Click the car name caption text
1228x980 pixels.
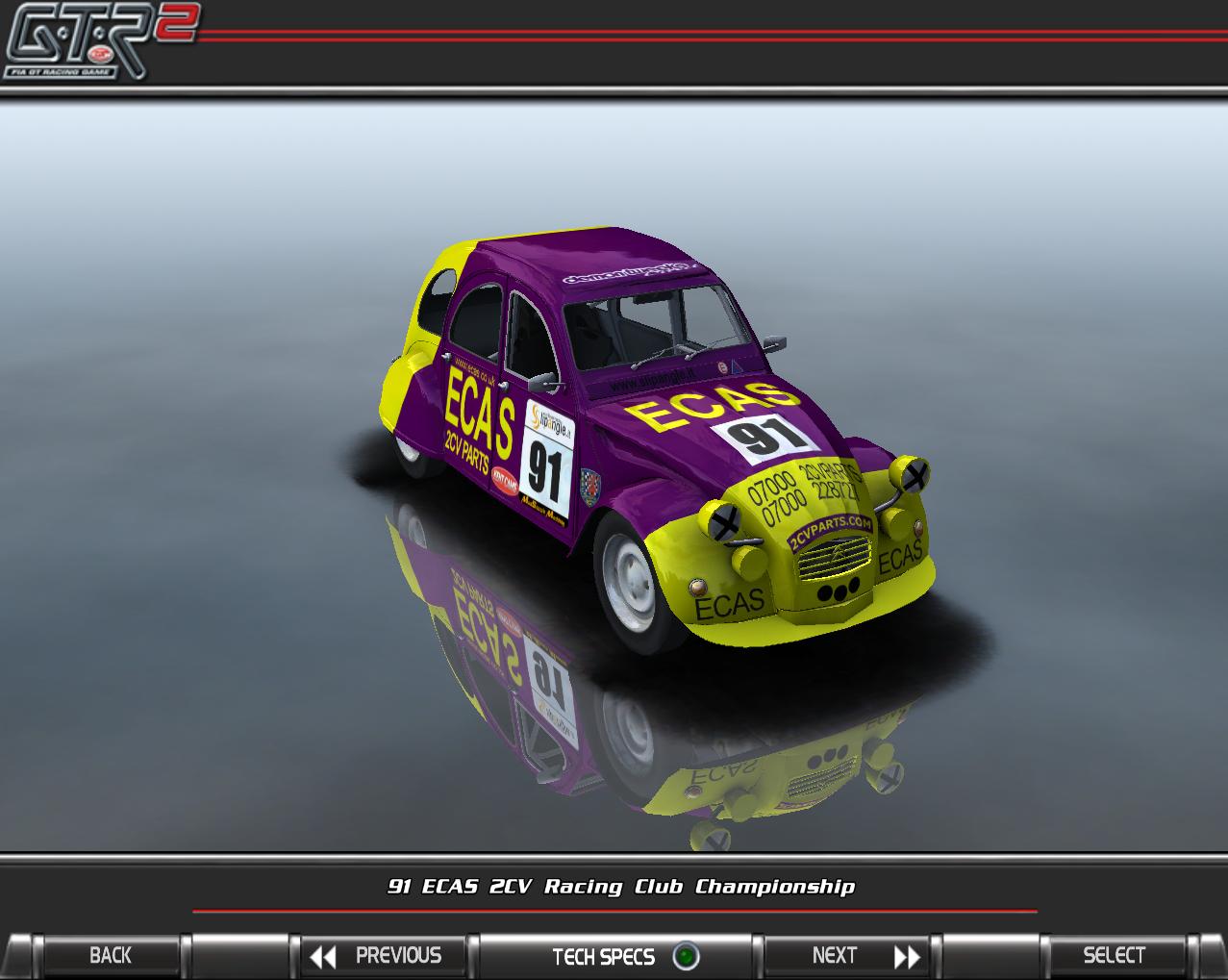[x=620, y=887]
